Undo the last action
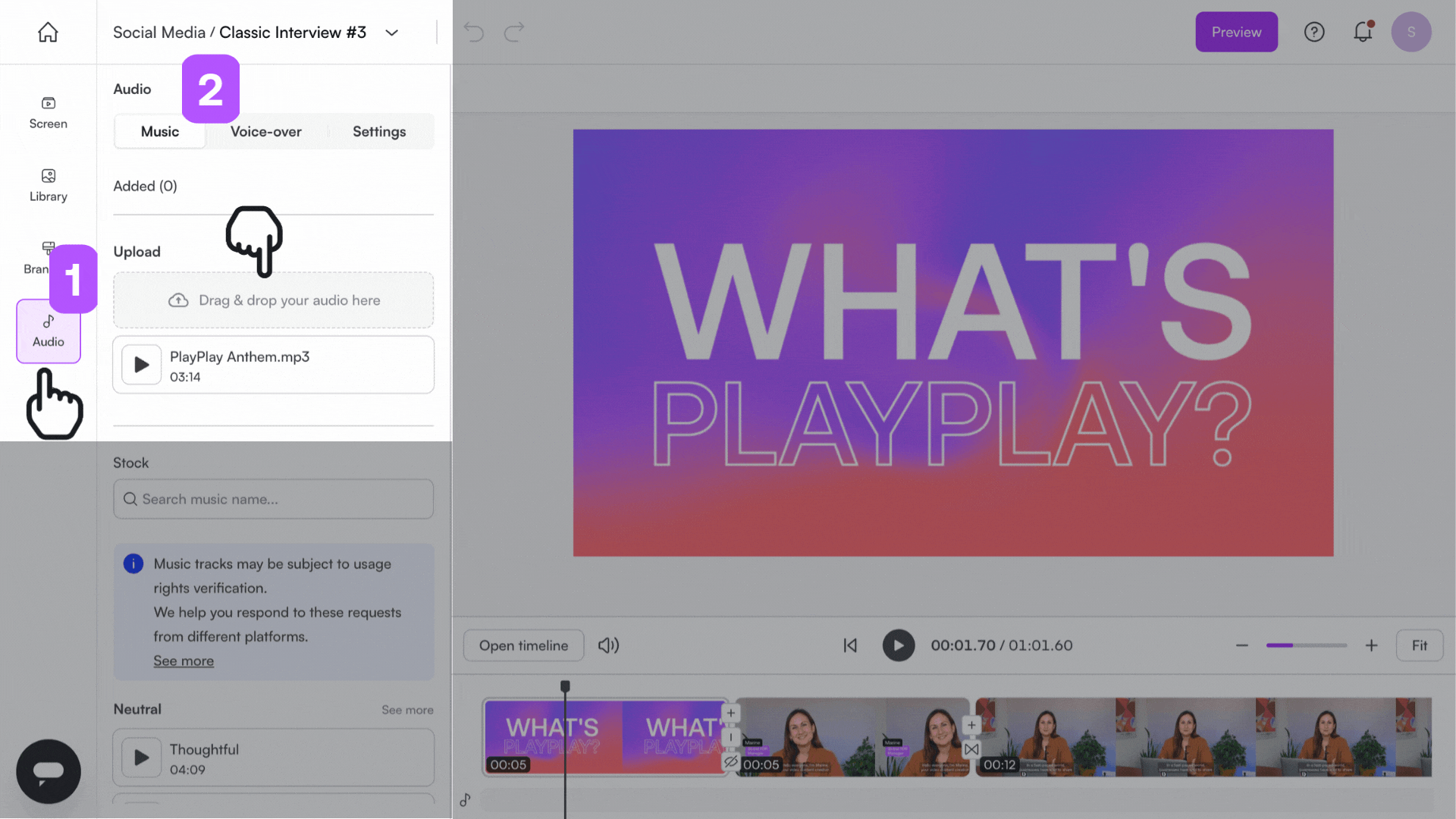The image size is (1456, 819). pyautogui.click(x=474, y=32)
